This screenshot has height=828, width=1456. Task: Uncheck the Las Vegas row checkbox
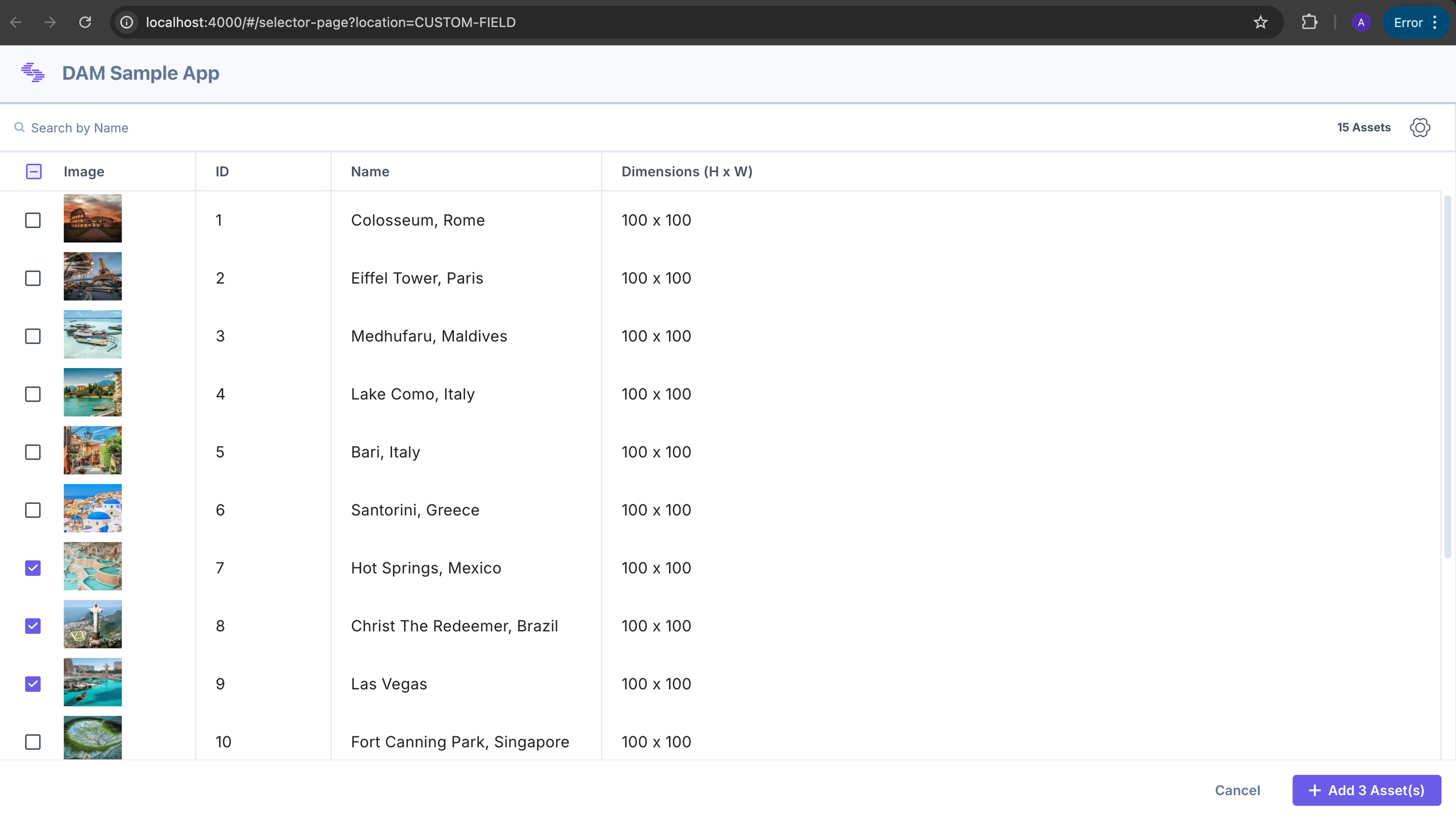(x=33, y=684)
